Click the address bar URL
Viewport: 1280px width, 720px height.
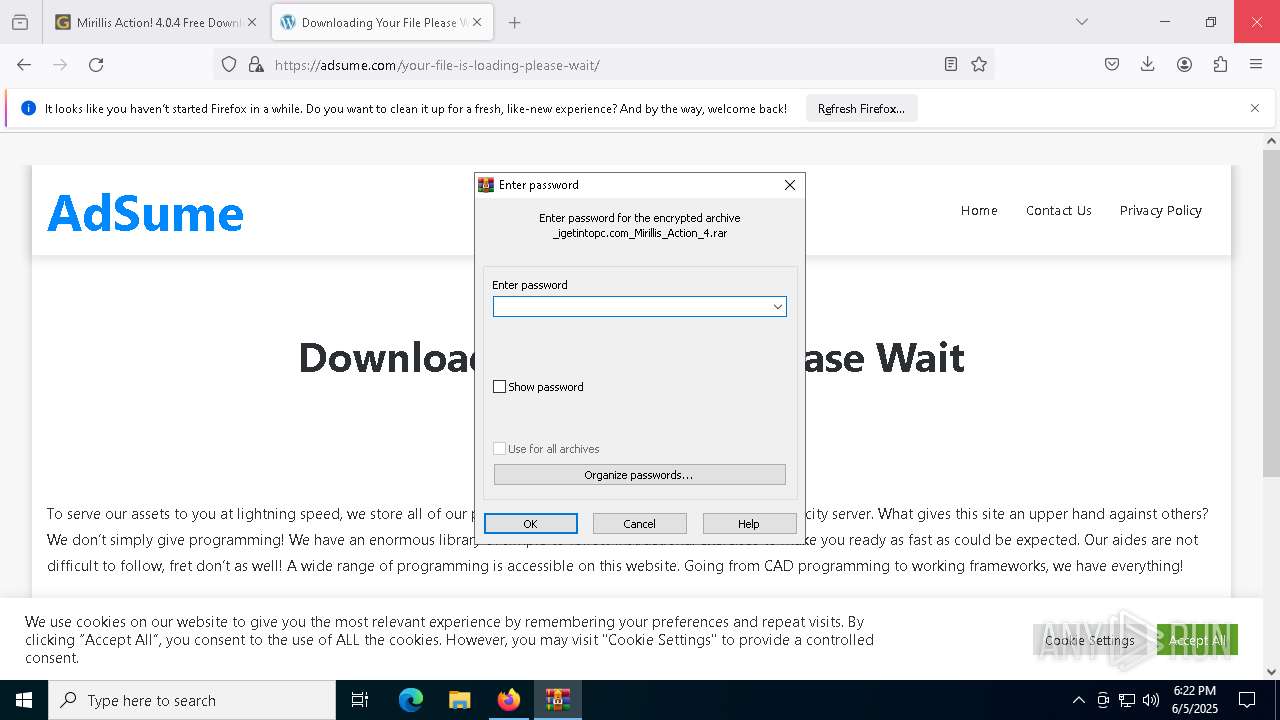(x=437, y=65)
